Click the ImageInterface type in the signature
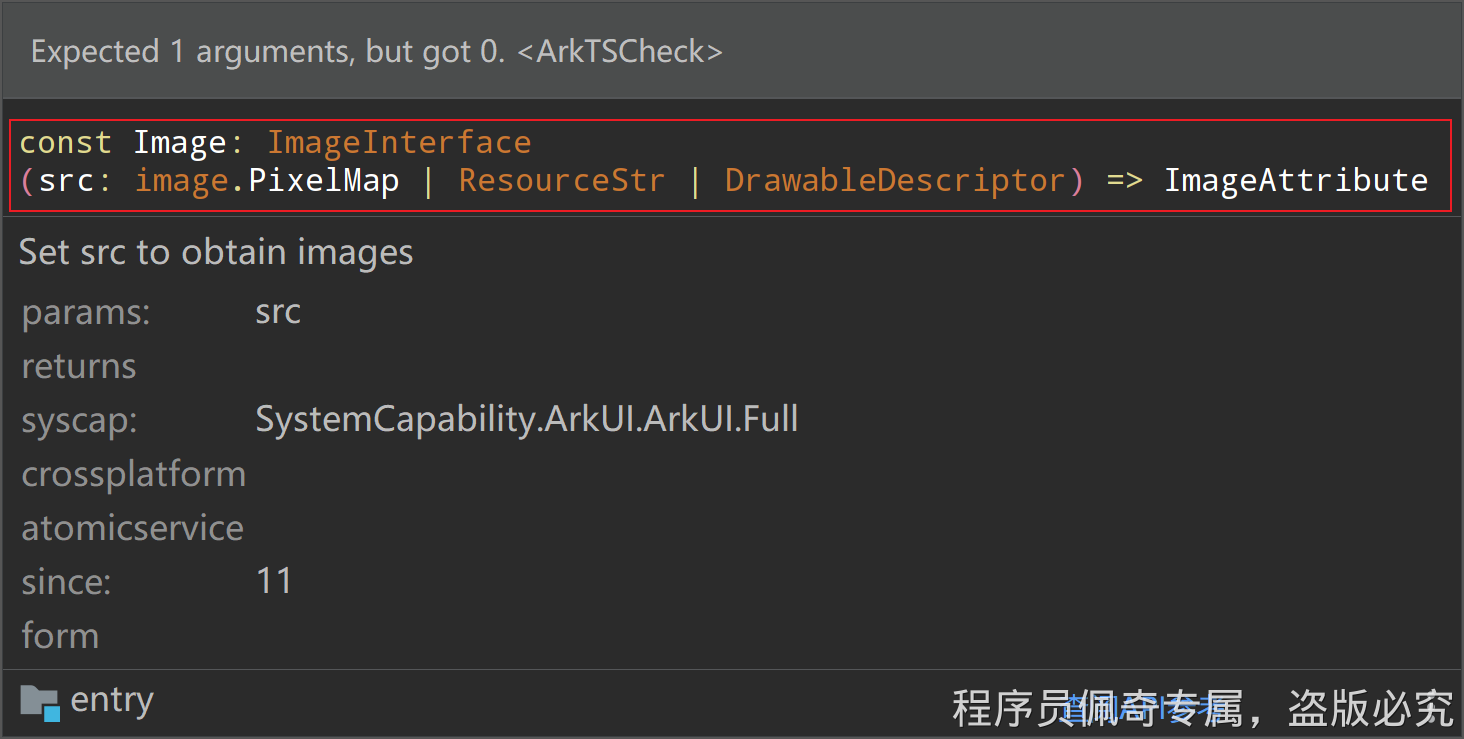Viewport: 1464px width, 739px height. [399, 142]
